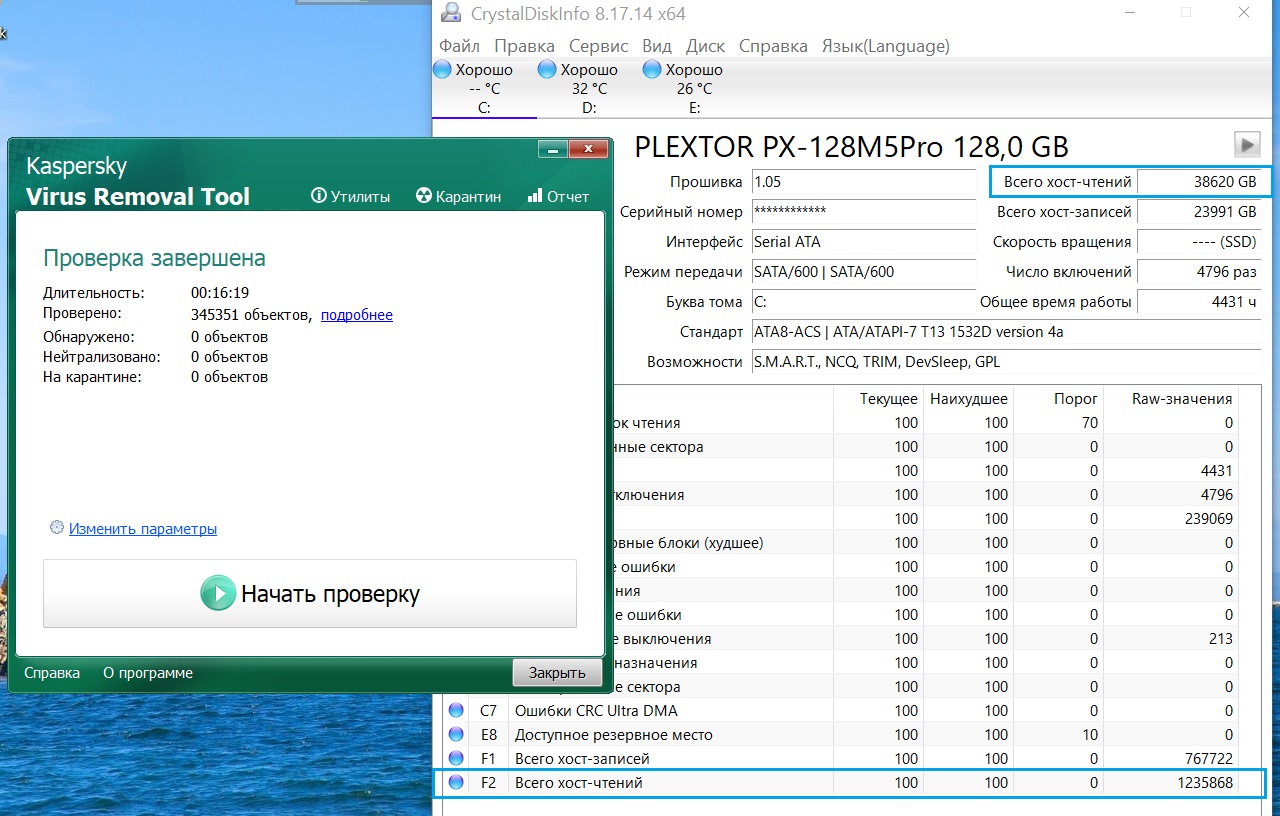Select Всего хост-записей in the F1 row
Screen dimensions: 1280x816
point(582,759)
